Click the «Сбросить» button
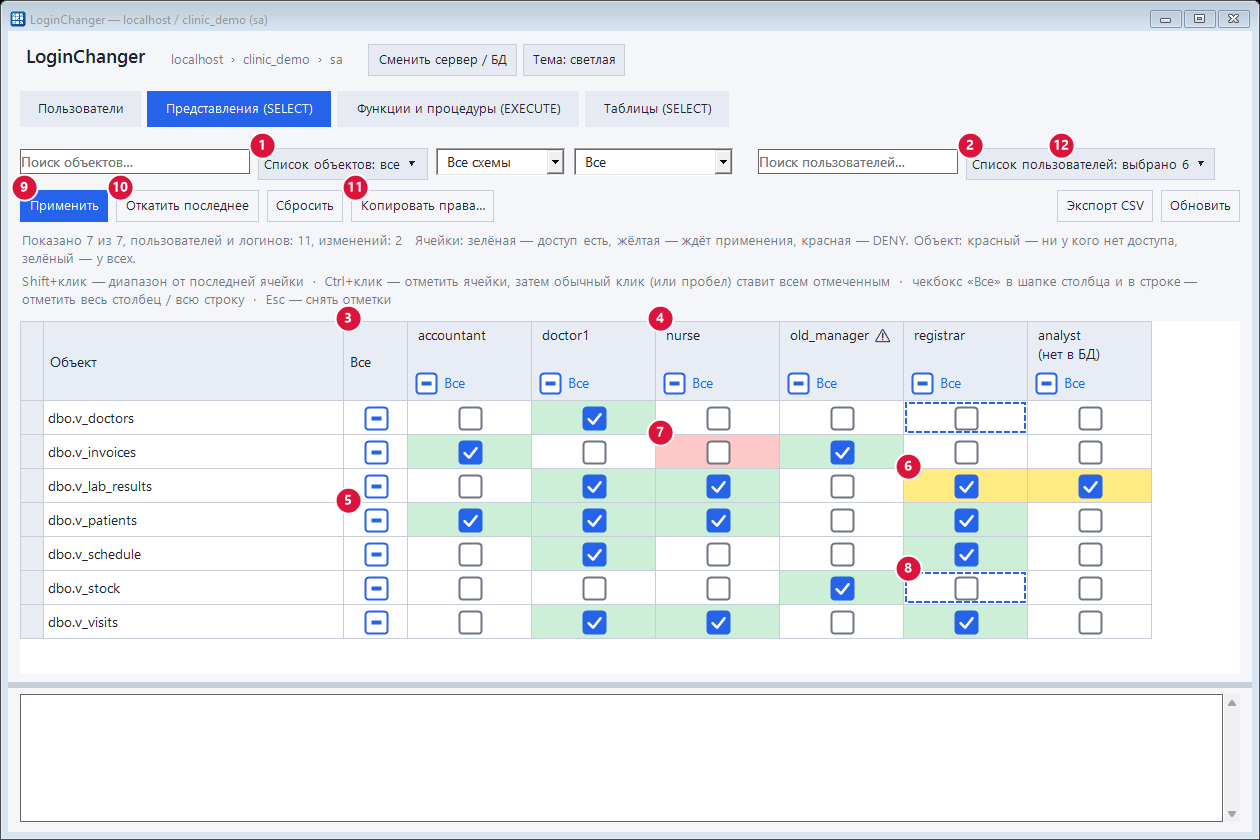Viewport: 1260px width, 840px height. pos(305,206)
